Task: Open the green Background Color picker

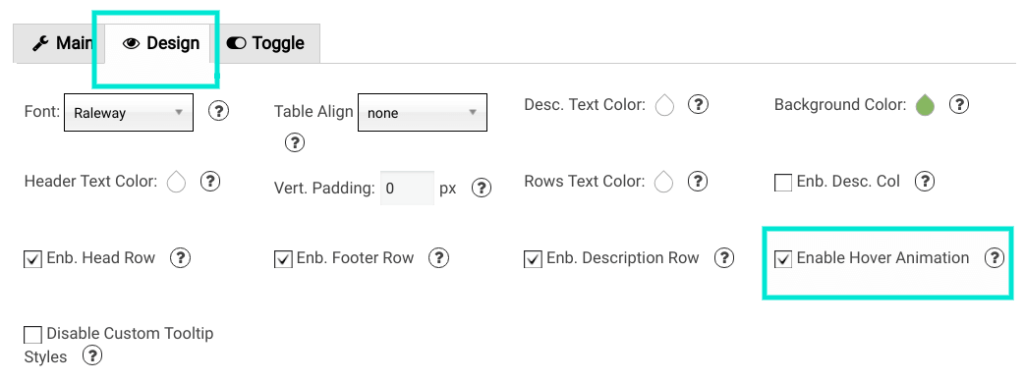Action: (925, 105)
